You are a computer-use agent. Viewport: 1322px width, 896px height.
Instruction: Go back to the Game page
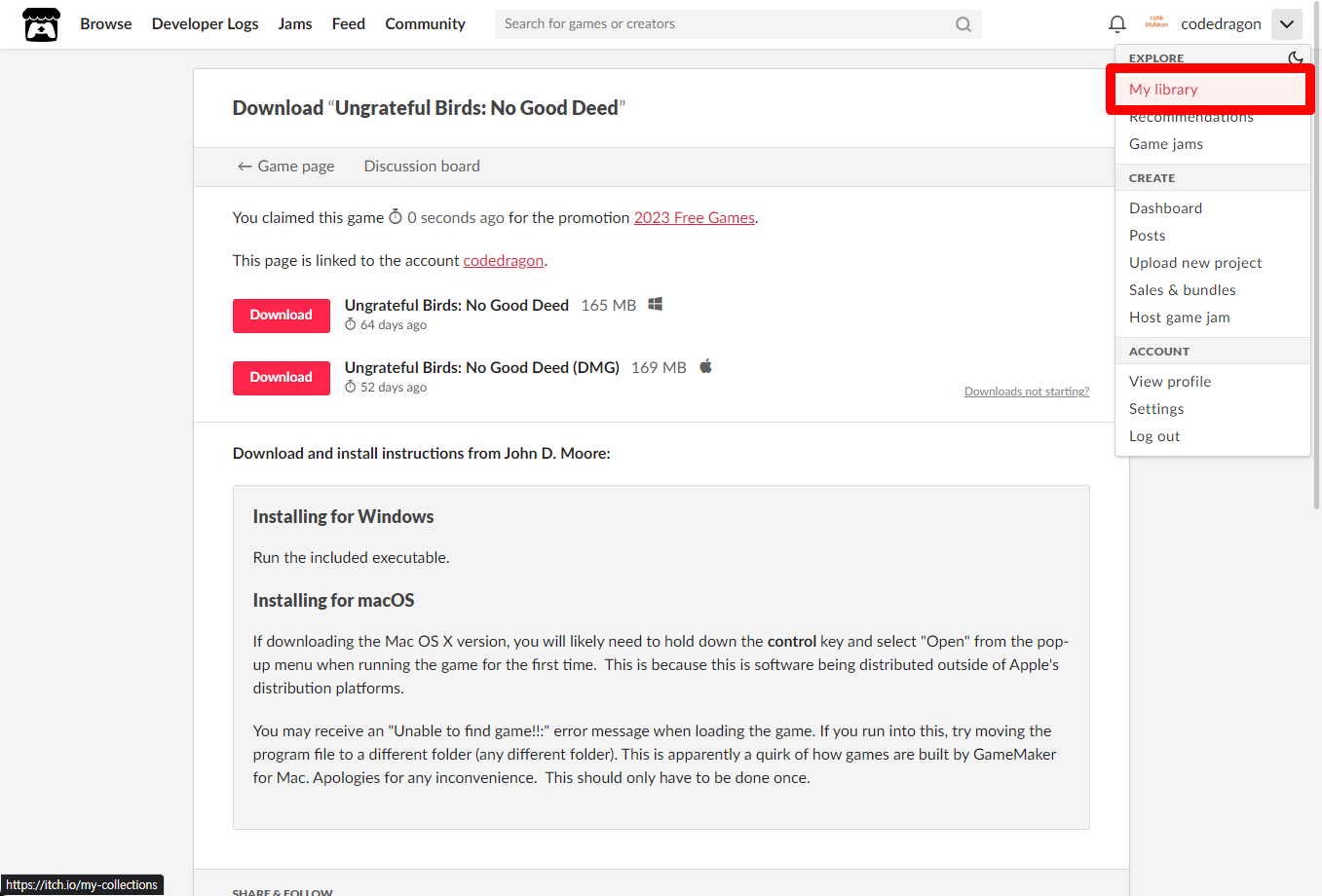pos(285,167)
